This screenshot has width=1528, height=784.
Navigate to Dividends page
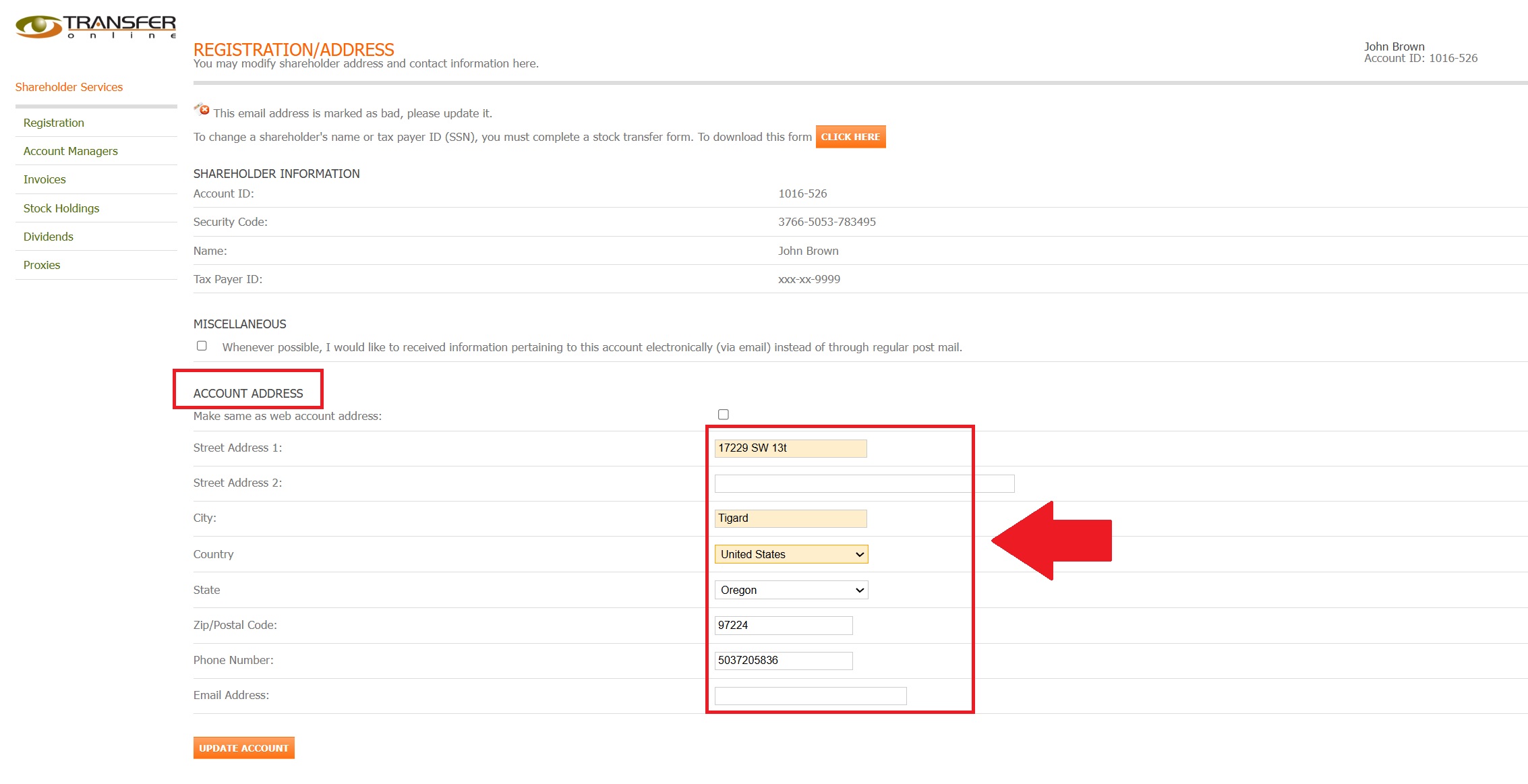(x=49, y=237)
